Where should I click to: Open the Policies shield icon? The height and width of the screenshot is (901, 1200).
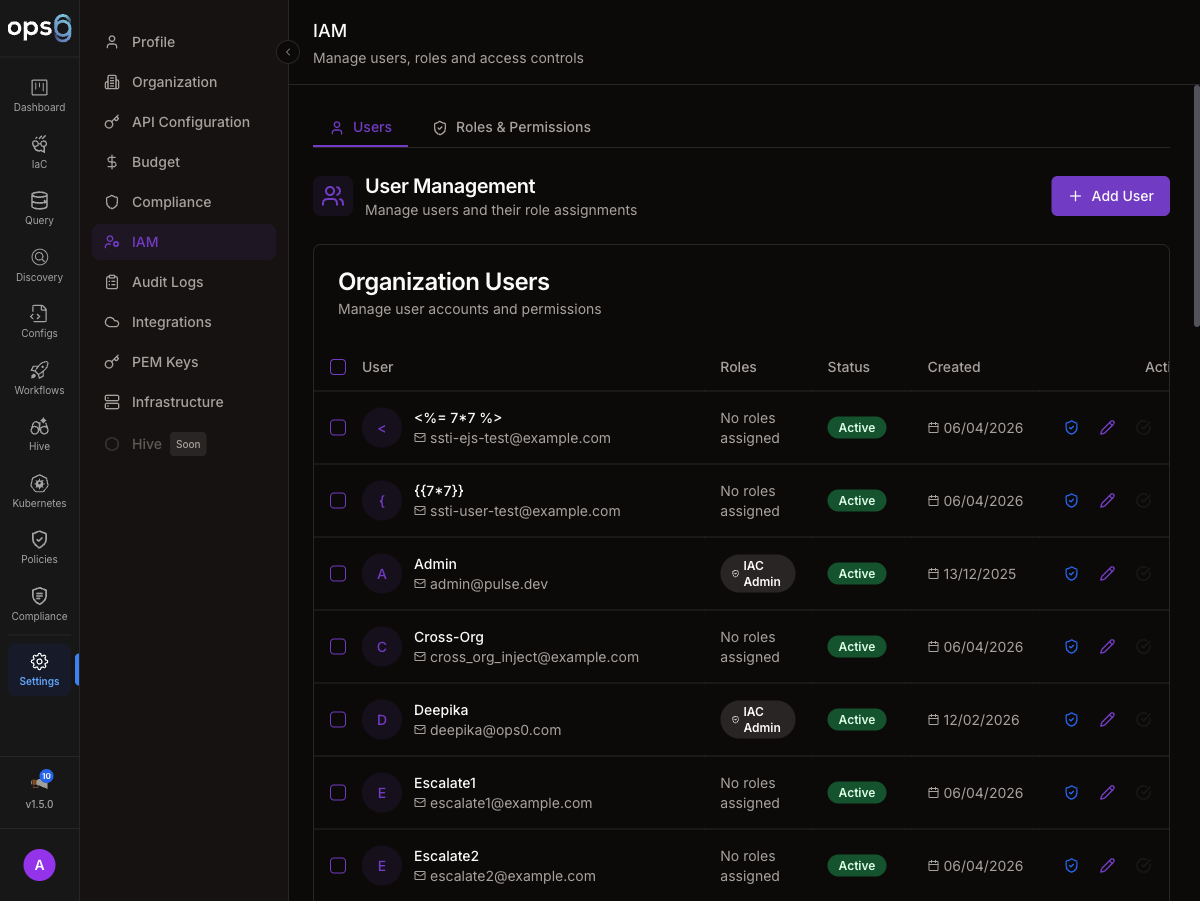coord(39,547)
